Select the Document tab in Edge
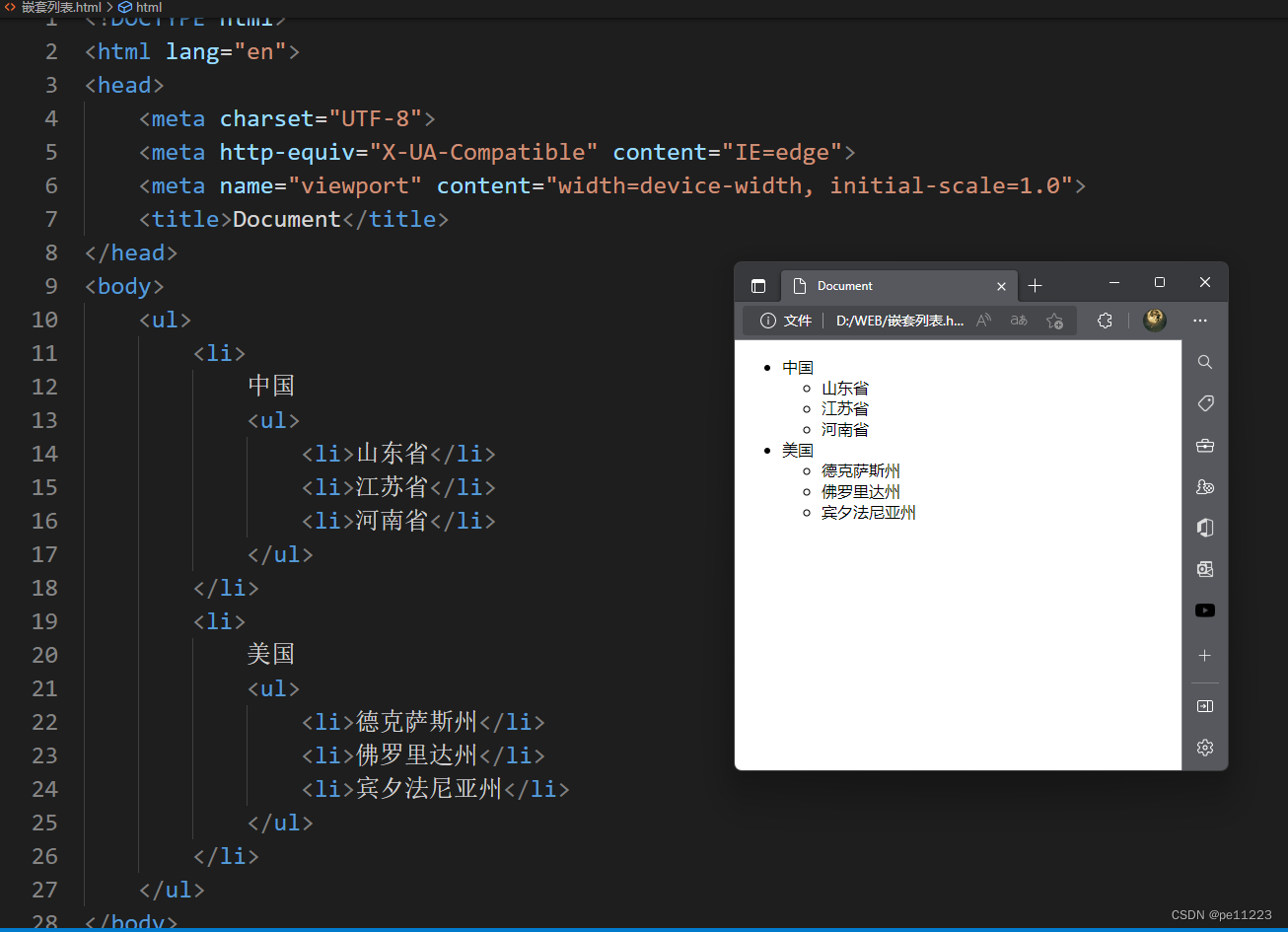Viewport: 1288px width, 932px height. (897, 286)
